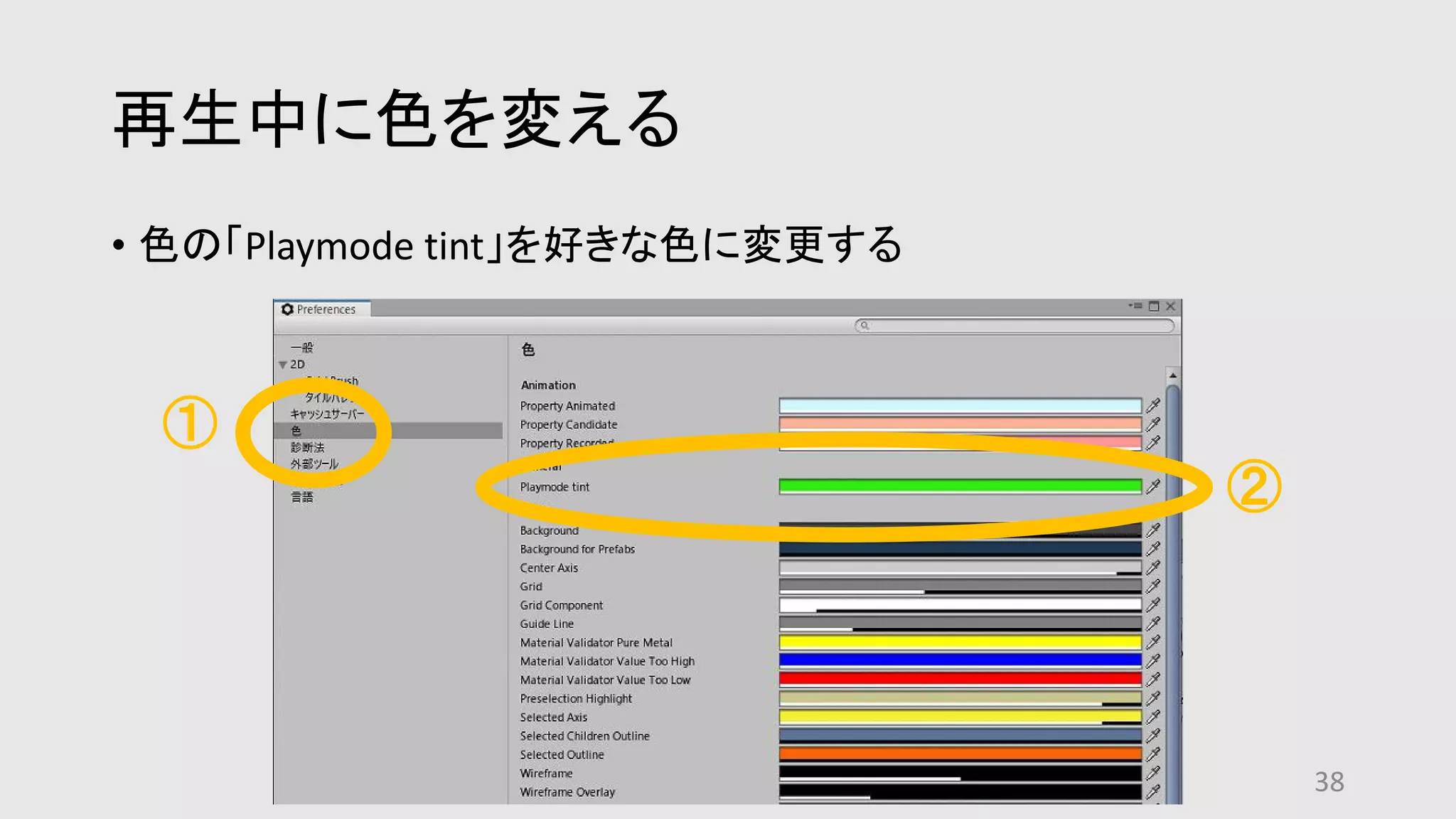Use the Wireframe eyedropper
1456x819 pixels.
1153,773
